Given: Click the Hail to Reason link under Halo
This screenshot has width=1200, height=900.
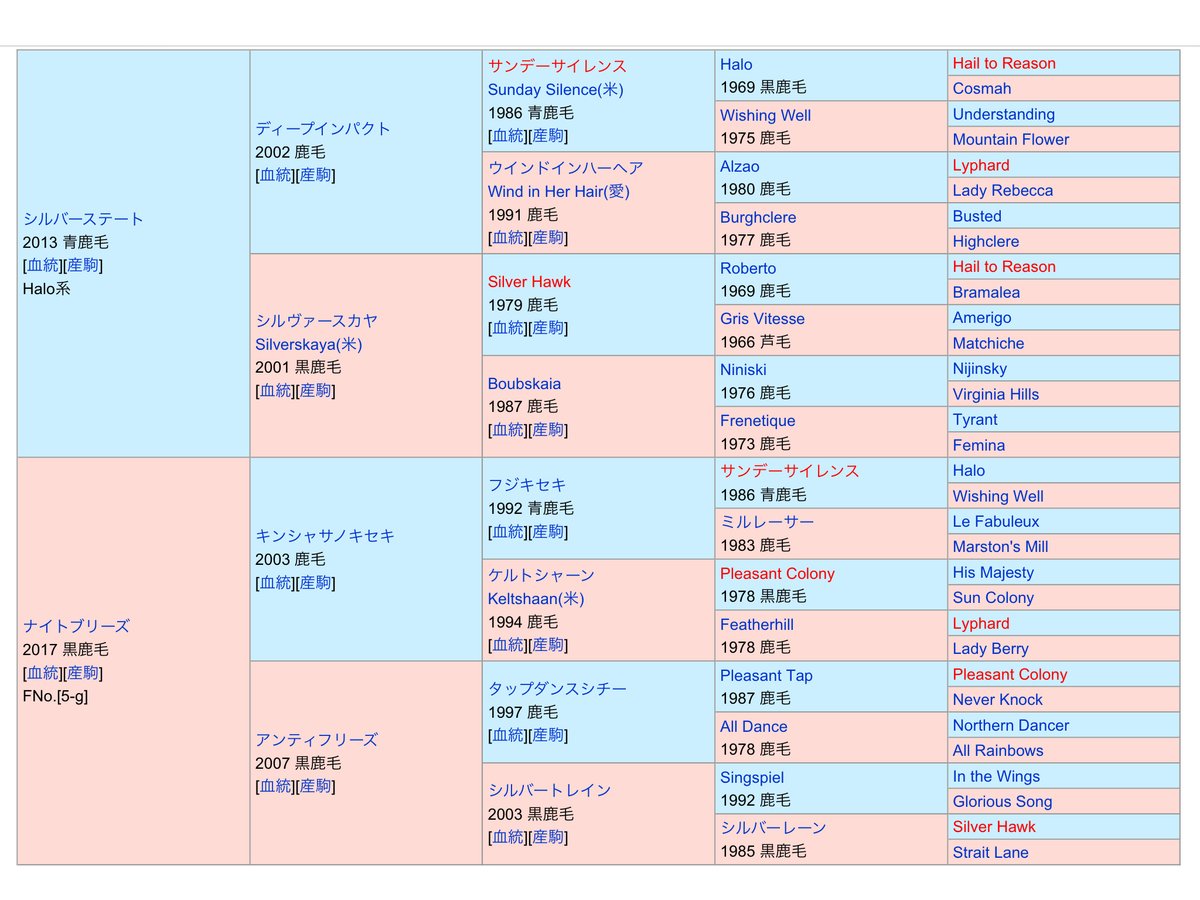Looking at the screenshot, I should coord(1004,63).
